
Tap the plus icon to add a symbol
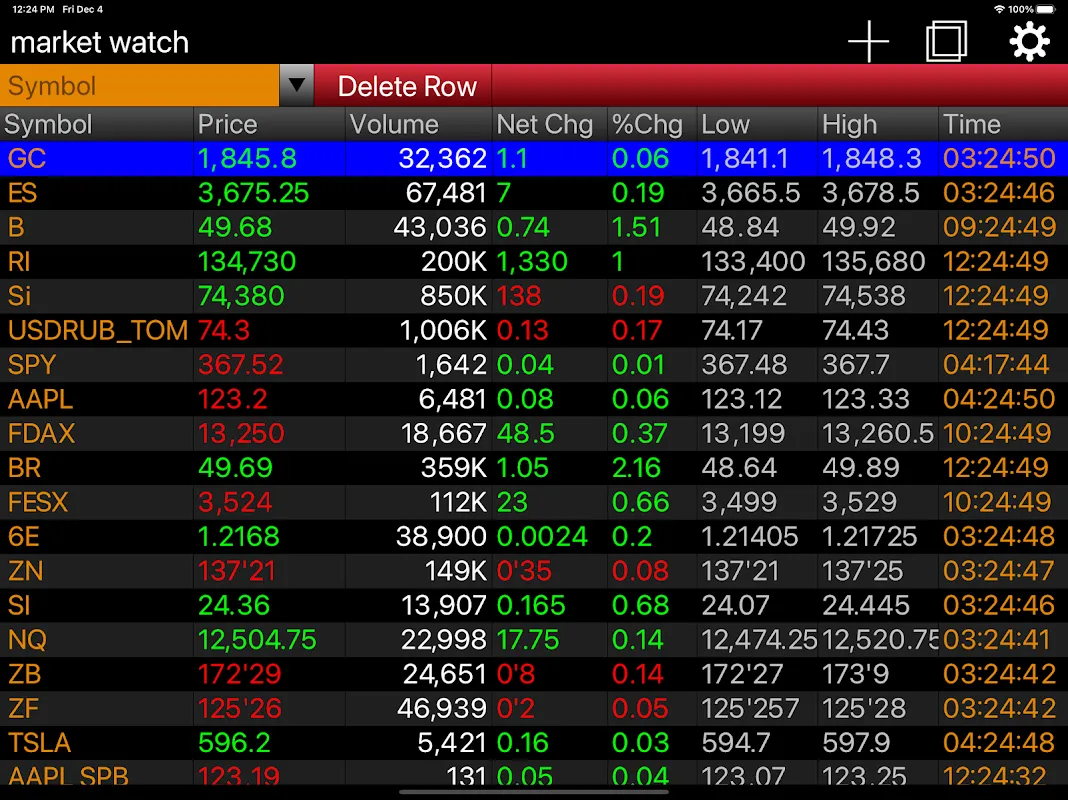(x=868, y=42)
